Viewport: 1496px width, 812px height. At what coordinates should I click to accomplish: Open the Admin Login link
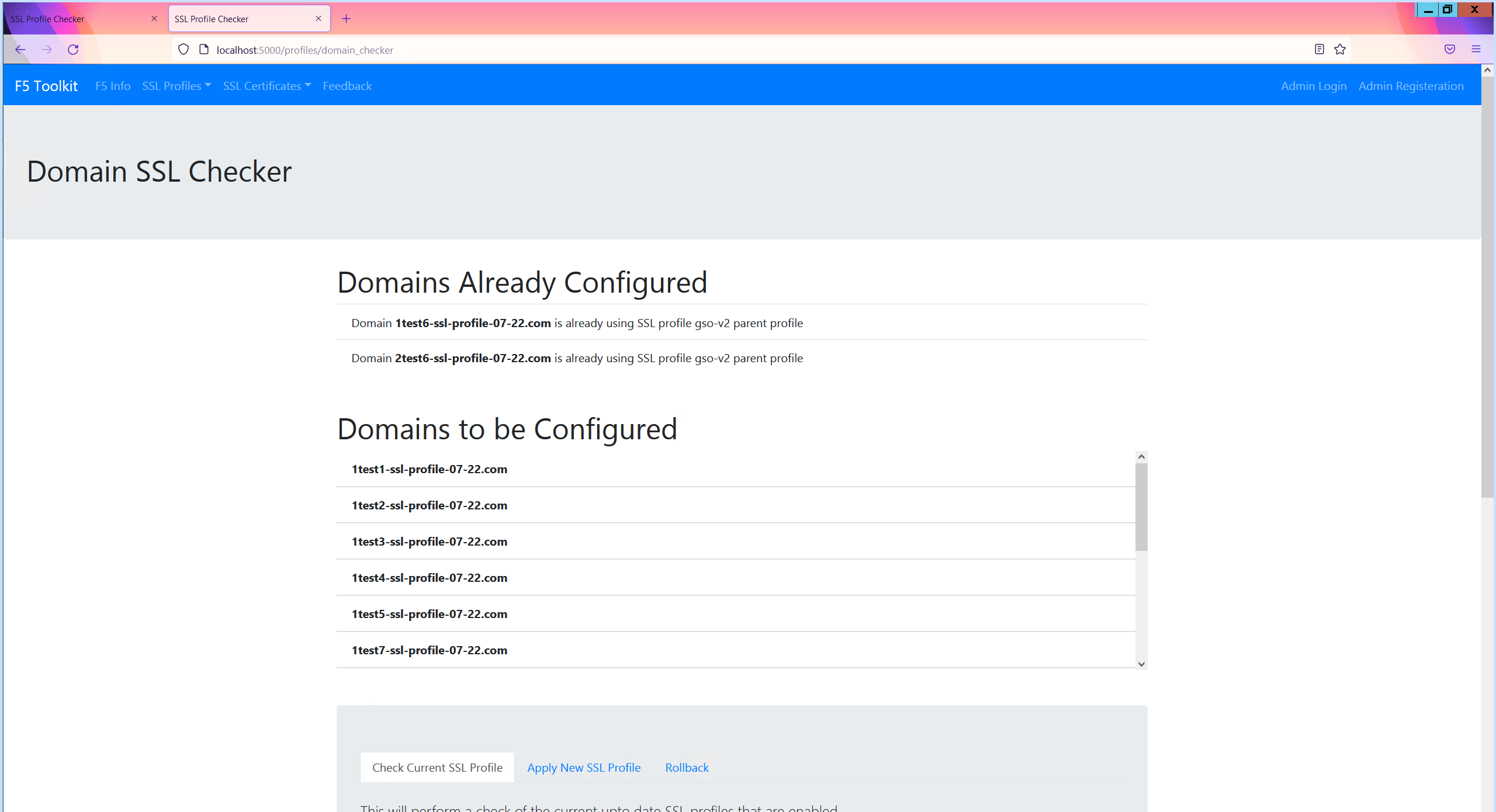[1314, 86]
